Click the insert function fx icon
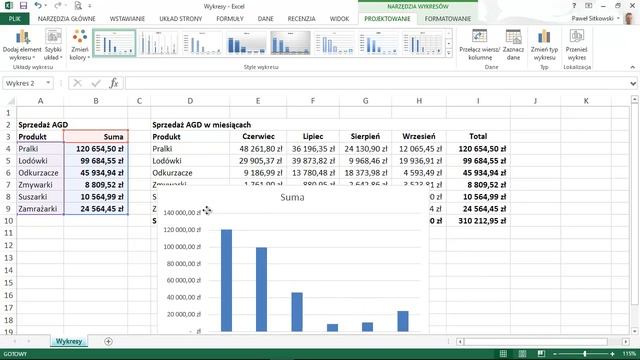This screenshot has height=360, width=640. click(114, 83)
